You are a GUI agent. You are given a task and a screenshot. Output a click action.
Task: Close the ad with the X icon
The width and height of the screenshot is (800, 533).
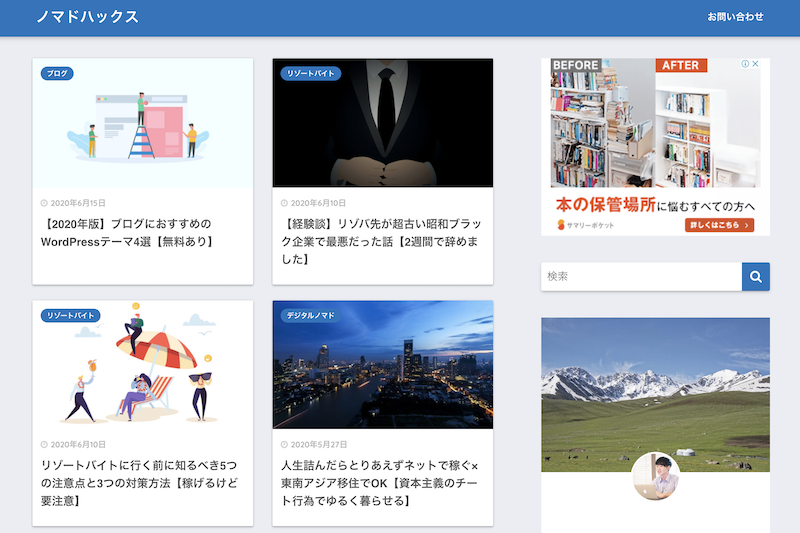(x=756, y=65)
